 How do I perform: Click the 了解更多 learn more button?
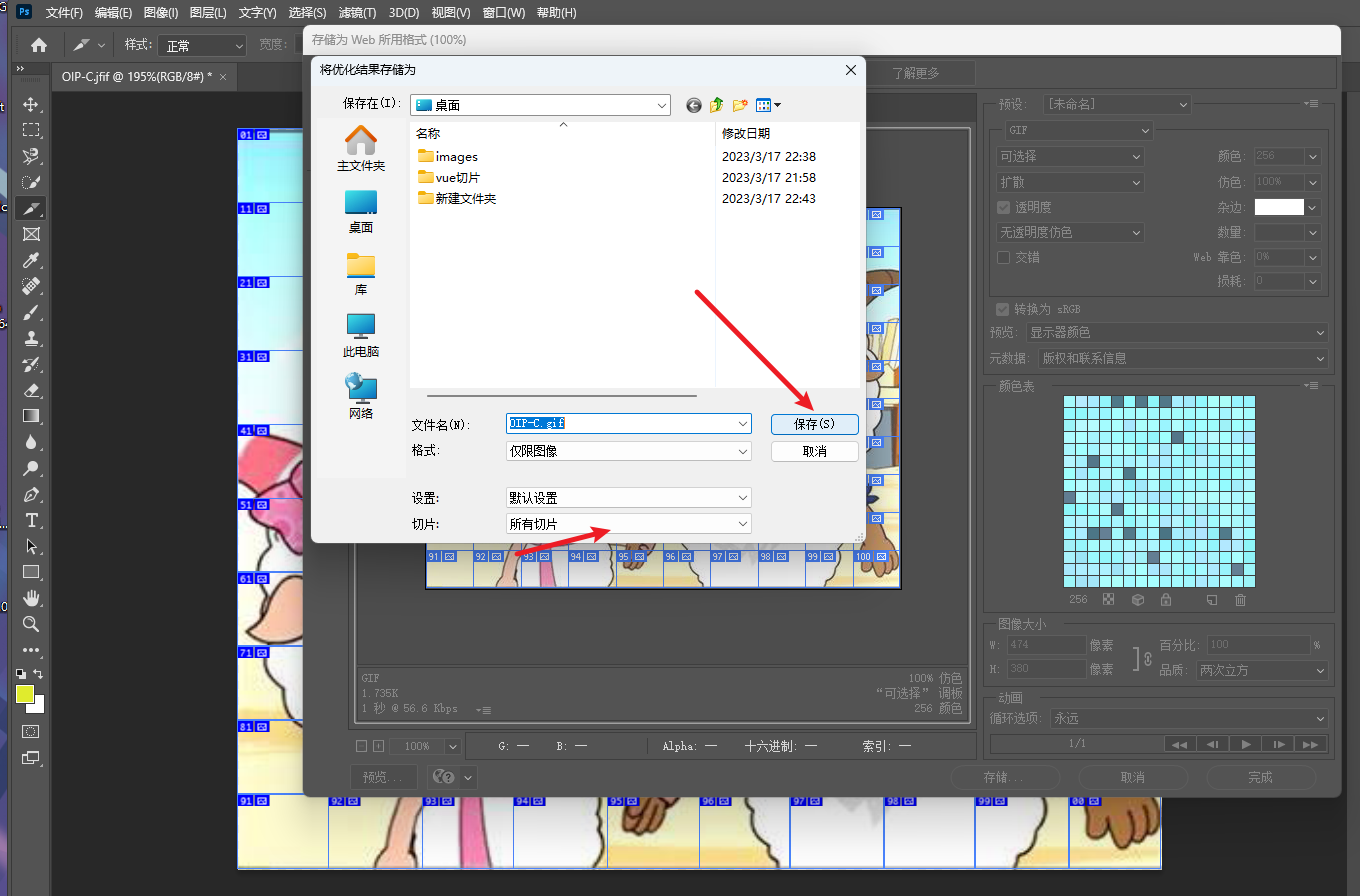pyautogui.click(x=916, y=73)
